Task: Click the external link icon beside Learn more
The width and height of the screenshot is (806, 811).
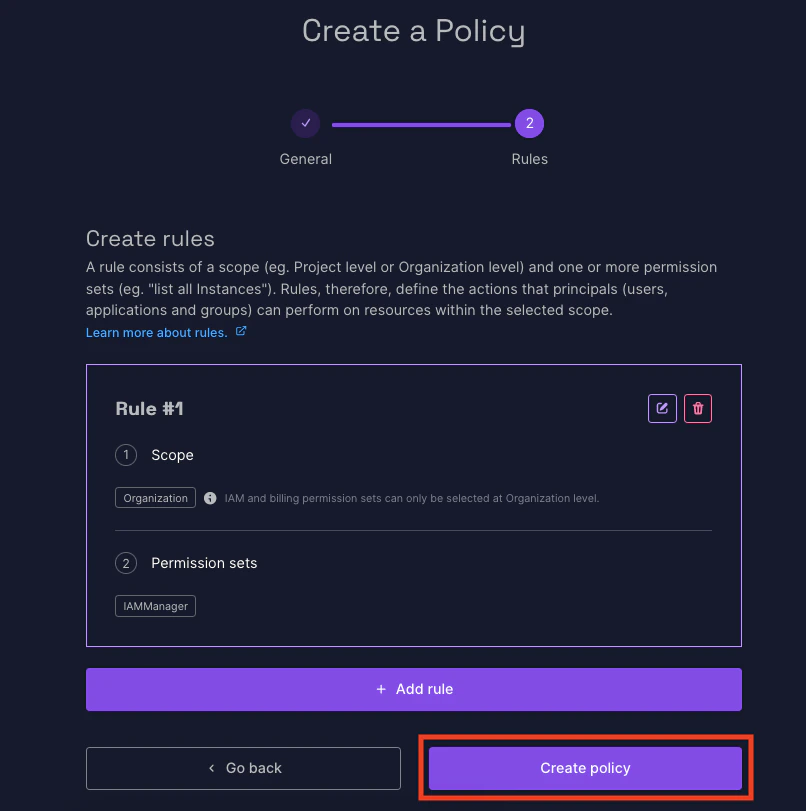Action: tap(240, 332)
